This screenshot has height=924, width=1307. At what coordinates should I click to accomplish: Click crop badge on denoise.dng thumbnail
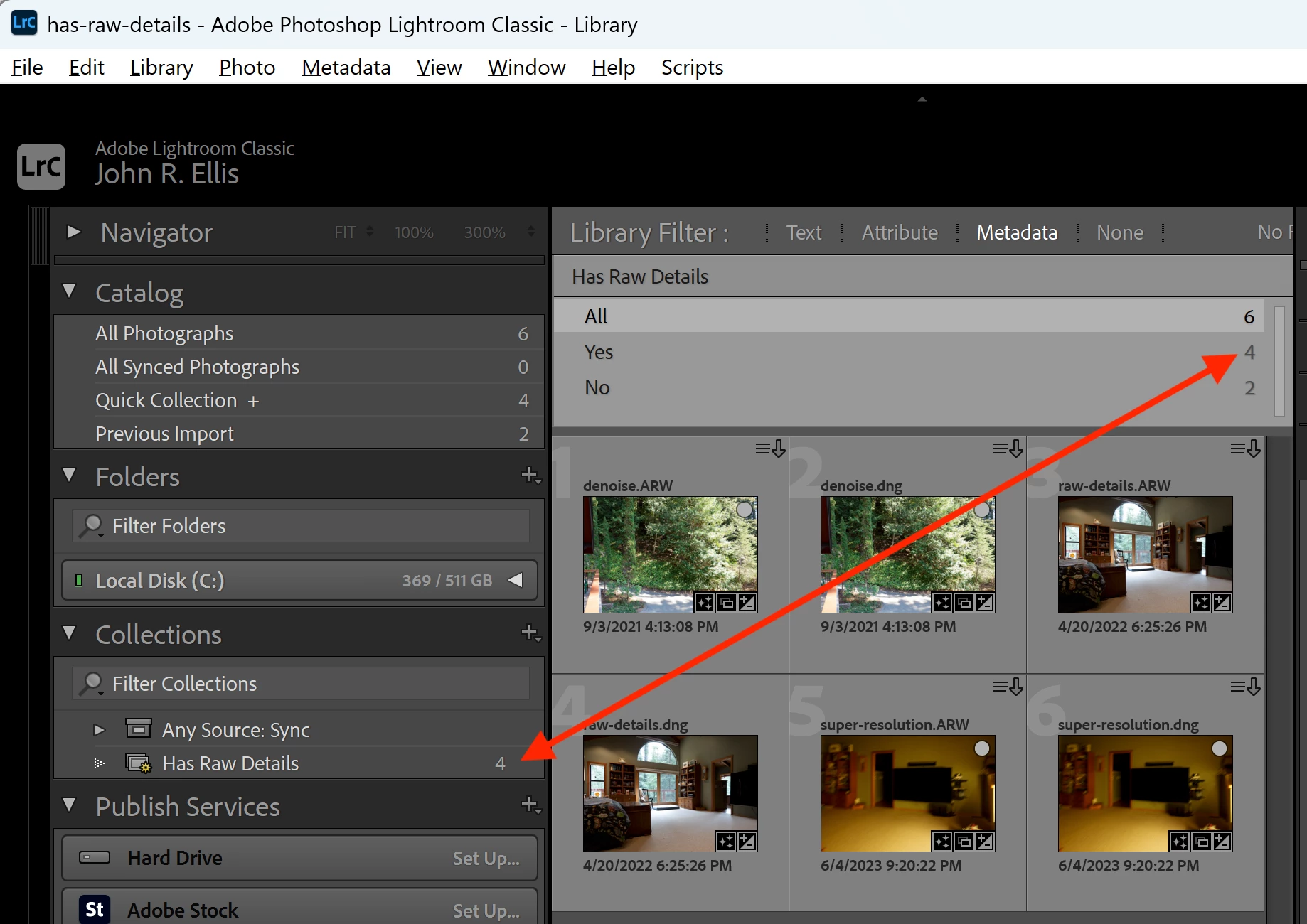coord(964,603)
